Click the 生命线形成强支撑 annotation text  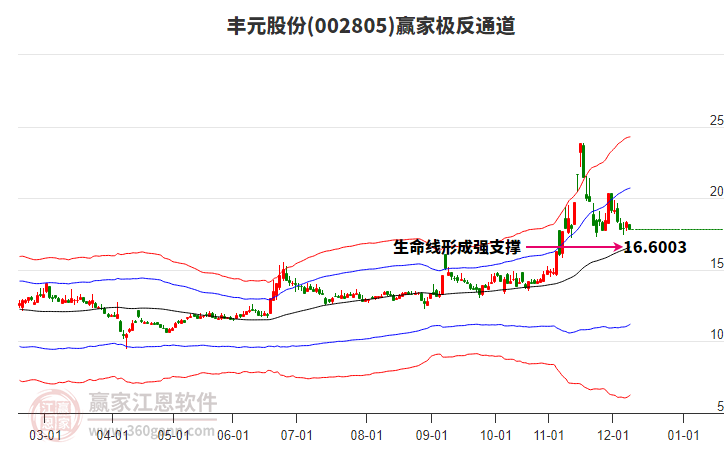(457, 247)
